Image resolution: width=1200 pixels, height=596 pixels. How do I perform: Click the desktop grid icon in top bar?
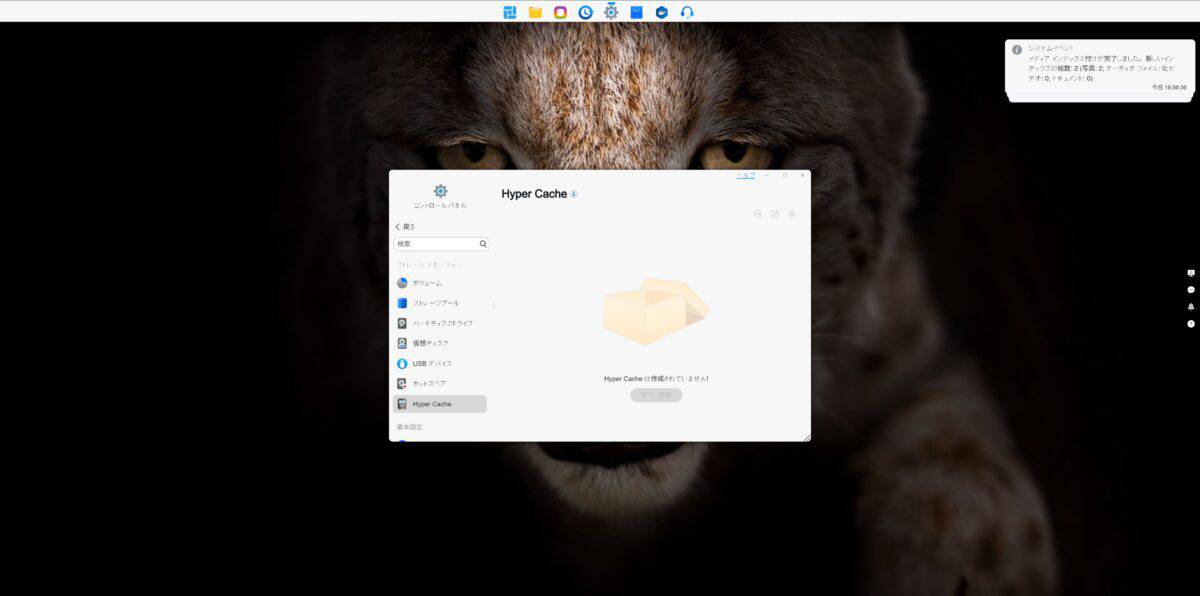pos(510,12)
